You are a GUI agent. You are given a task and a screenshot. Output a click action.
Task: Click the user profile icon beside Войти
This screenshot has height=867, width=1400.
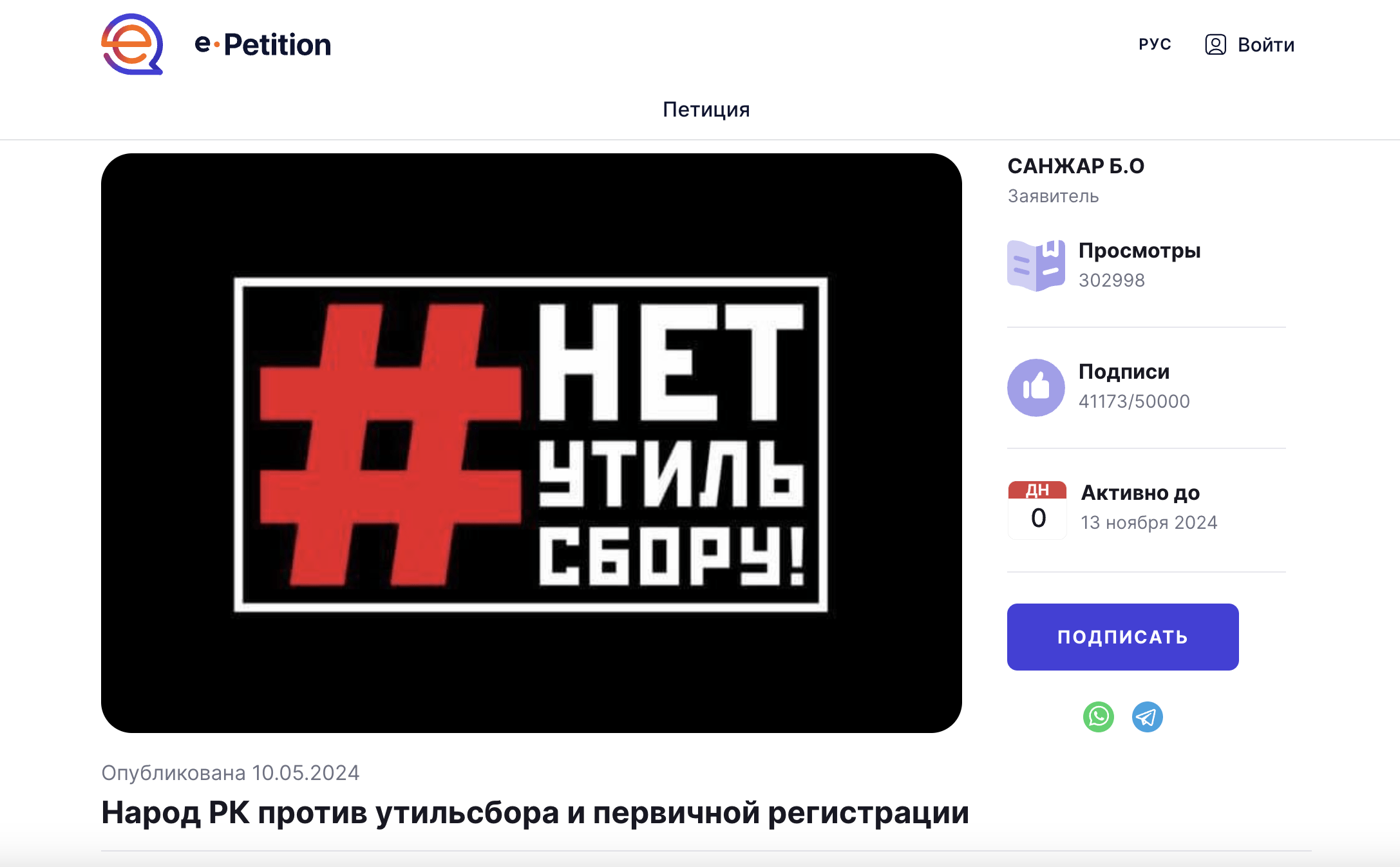[1216, 44]
